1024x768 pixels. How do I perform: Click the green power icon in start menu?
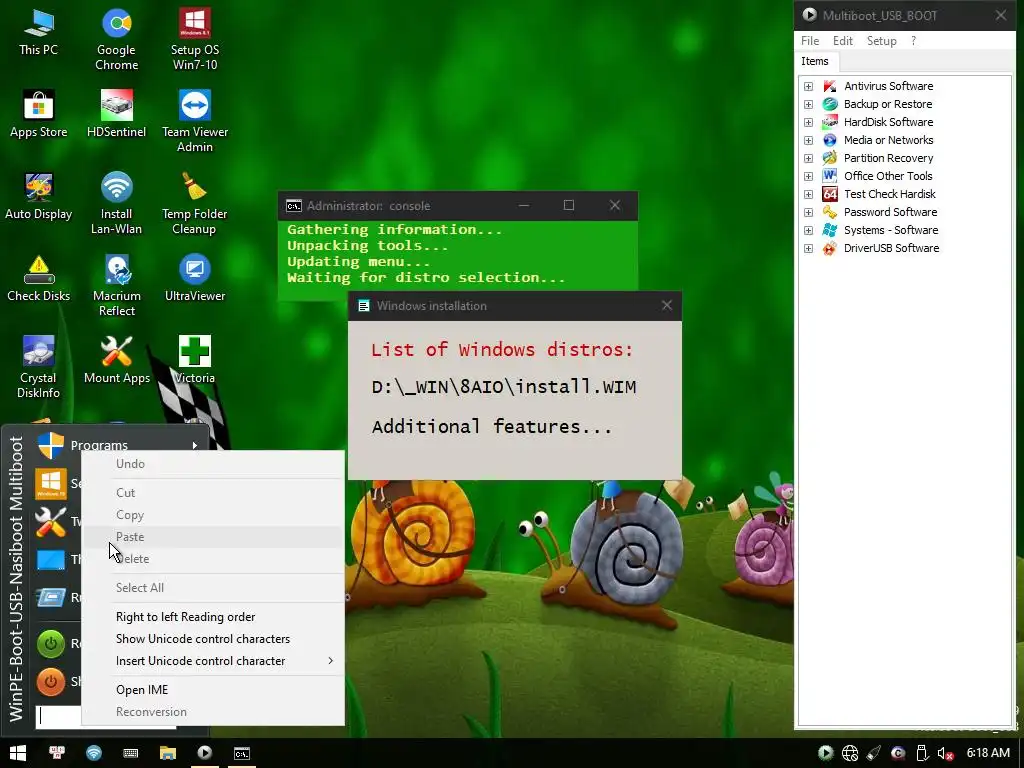50,644
